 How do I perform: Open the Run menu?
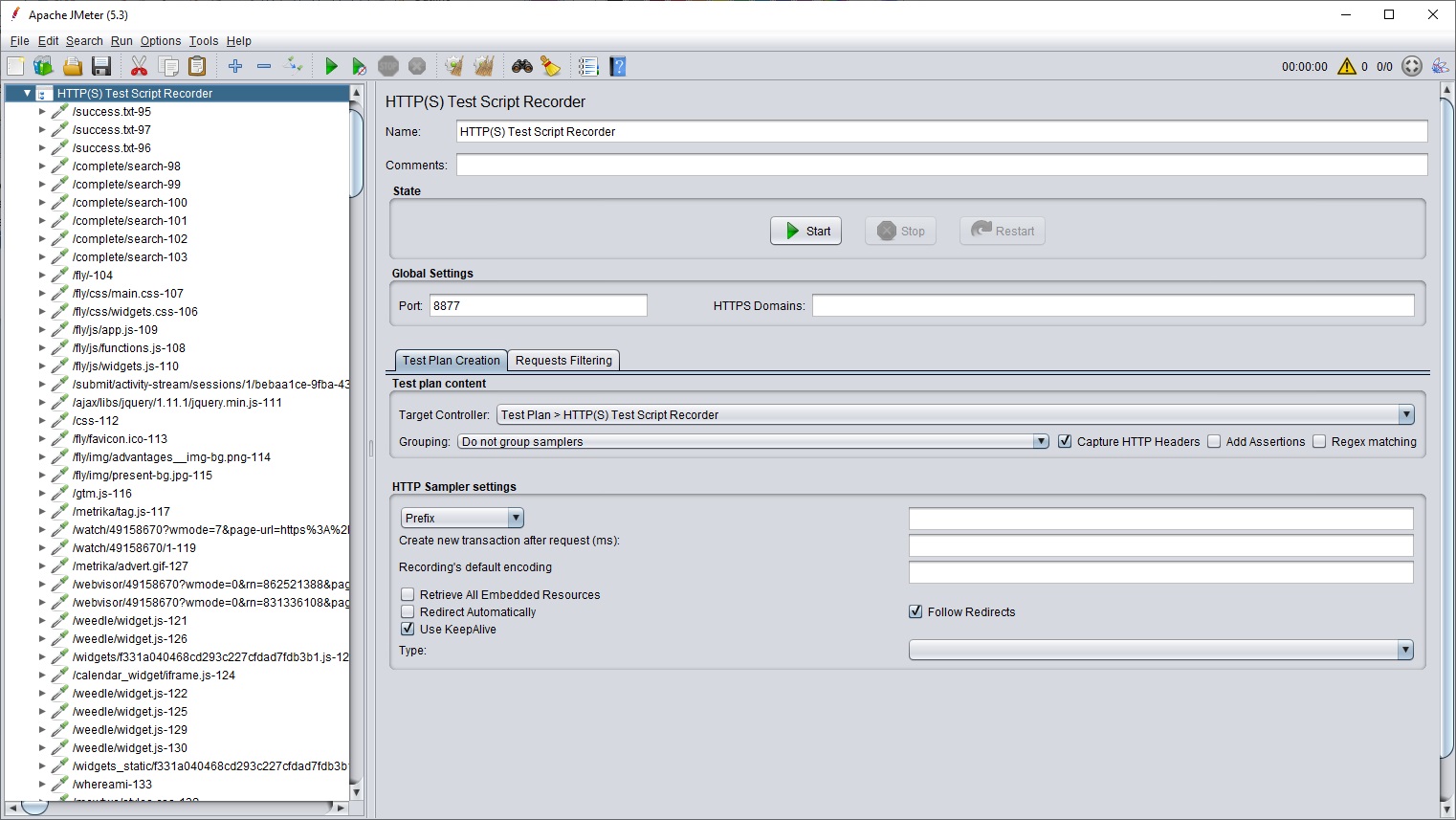point(121,41)
